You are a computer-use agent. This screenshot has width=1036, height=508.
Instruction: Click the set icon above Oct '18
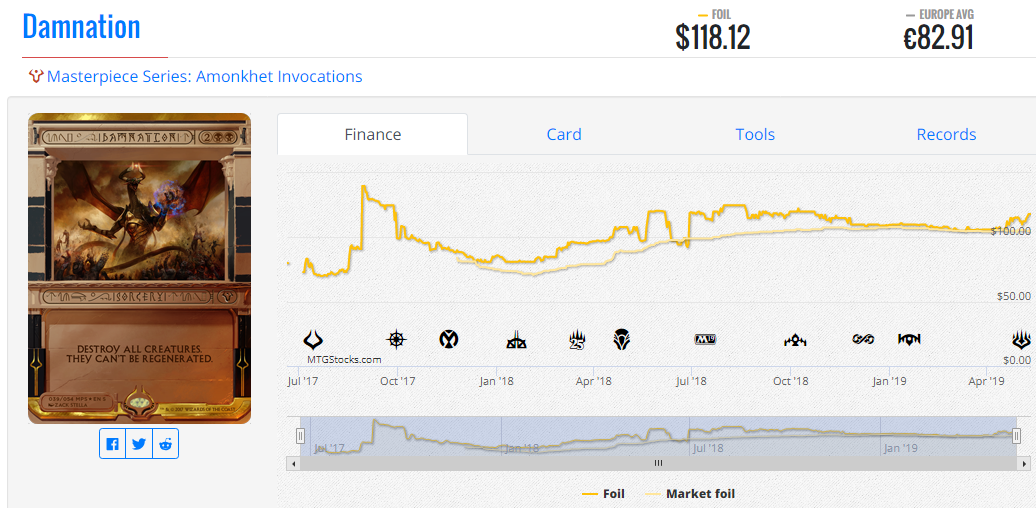click(795, 340)
